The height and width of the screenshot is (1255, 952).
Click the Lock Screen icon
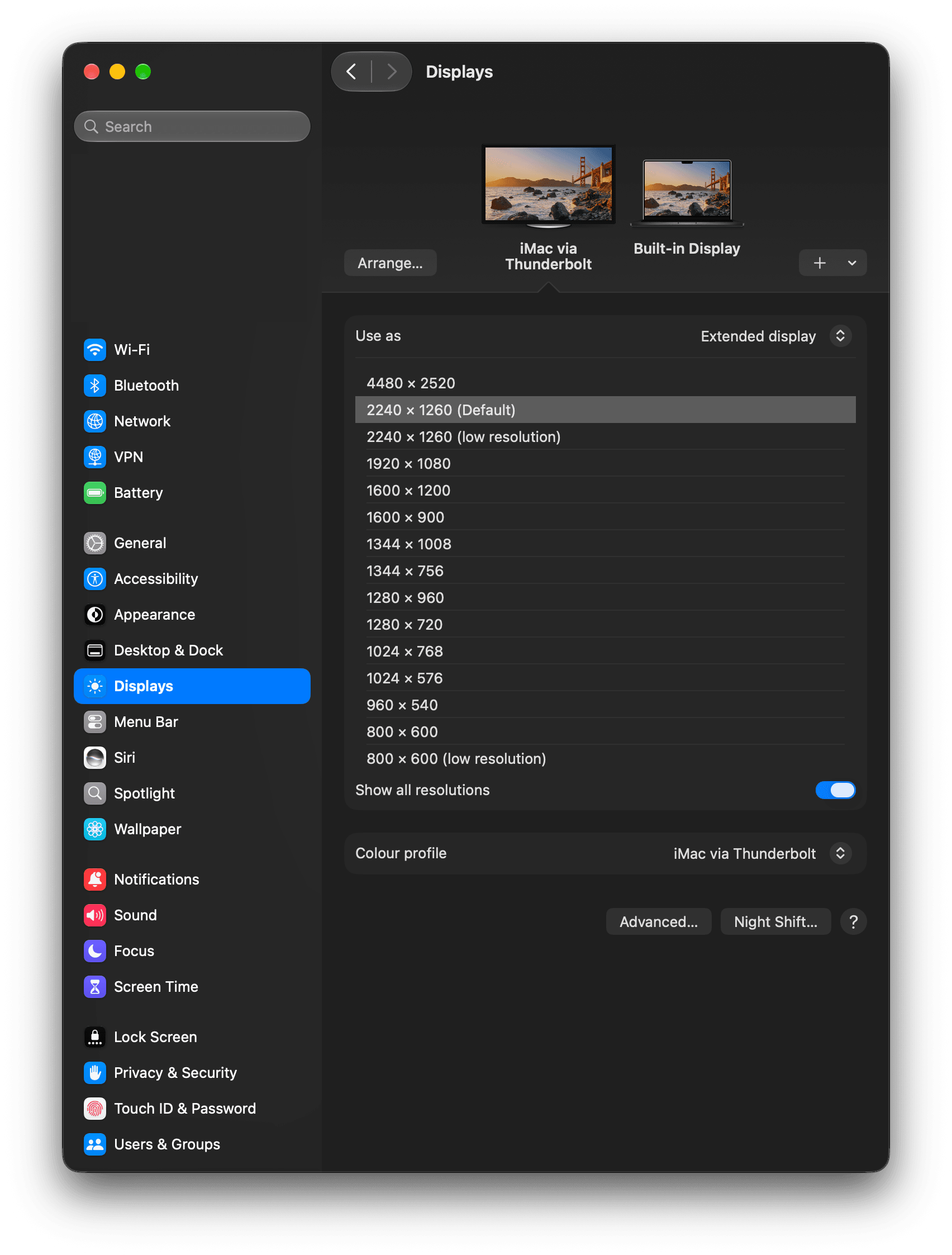point(95,1037)
